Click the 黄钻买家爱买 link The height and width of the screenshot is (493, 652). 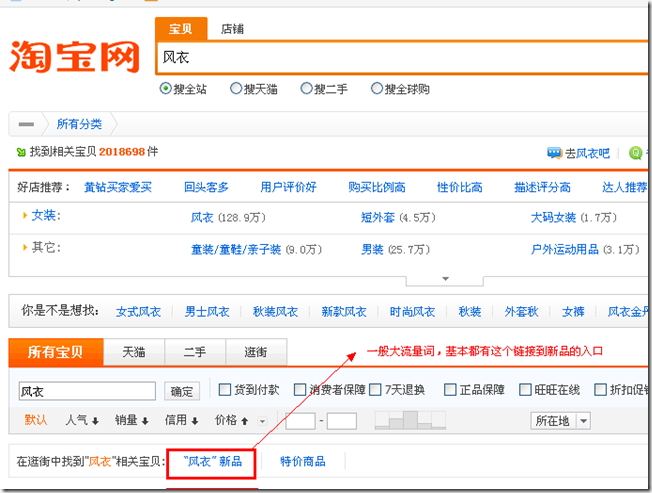coord(118,187)
